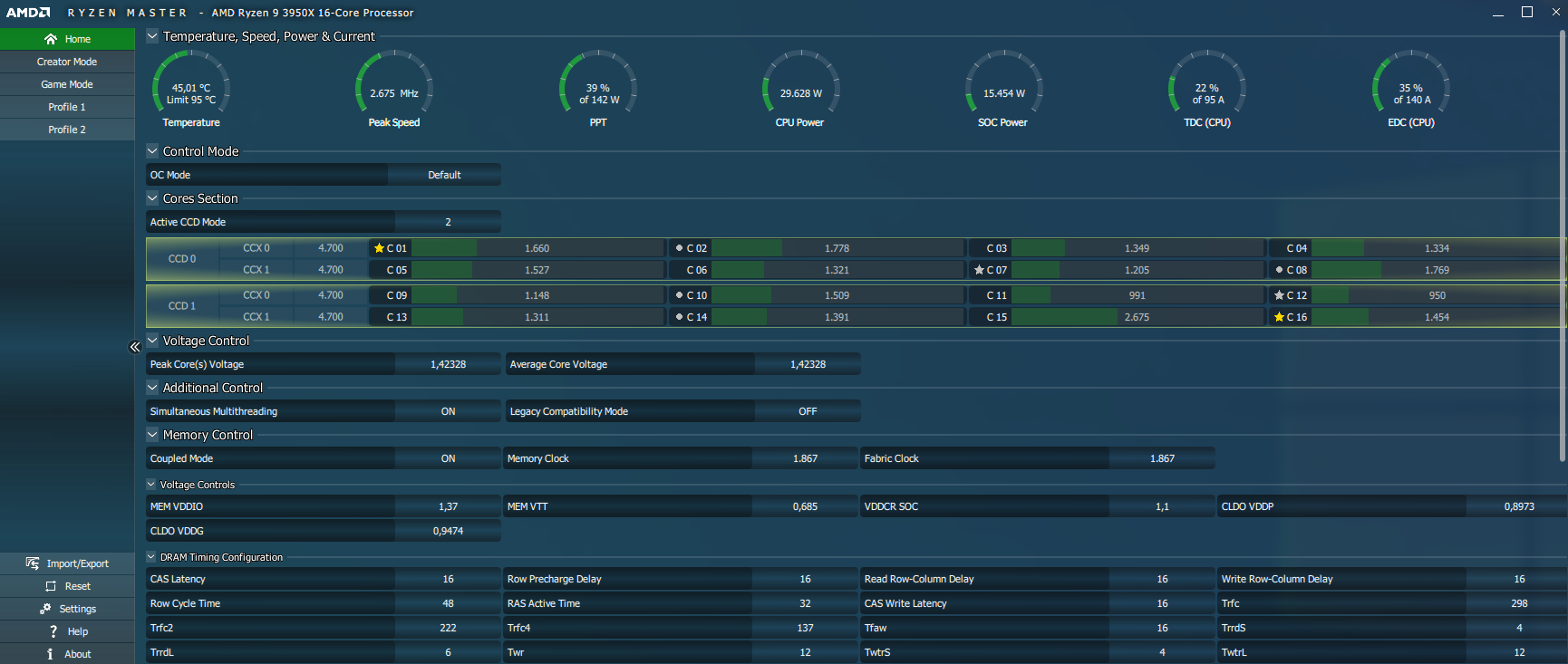Collapse the Control Mode section
This screenshot has height=664, width=1568.
click(x=152, y=151)
